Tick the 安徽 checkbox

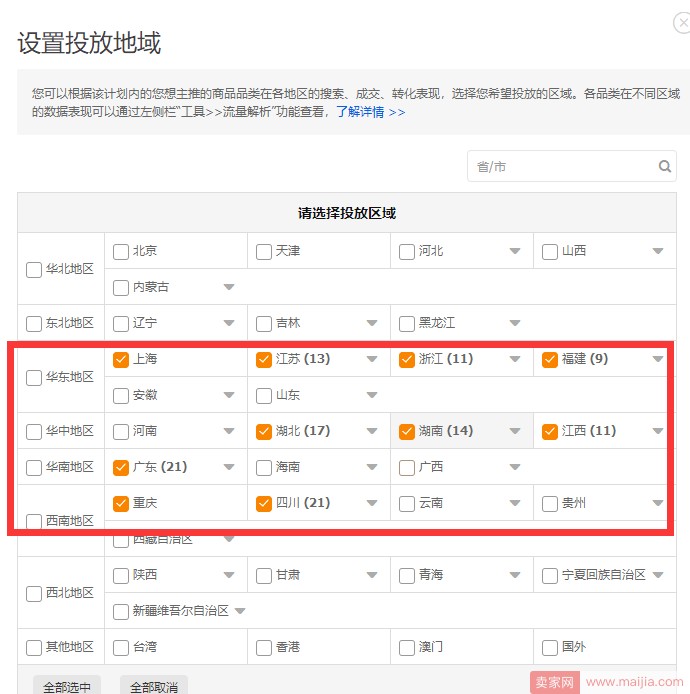click(121, 396)
